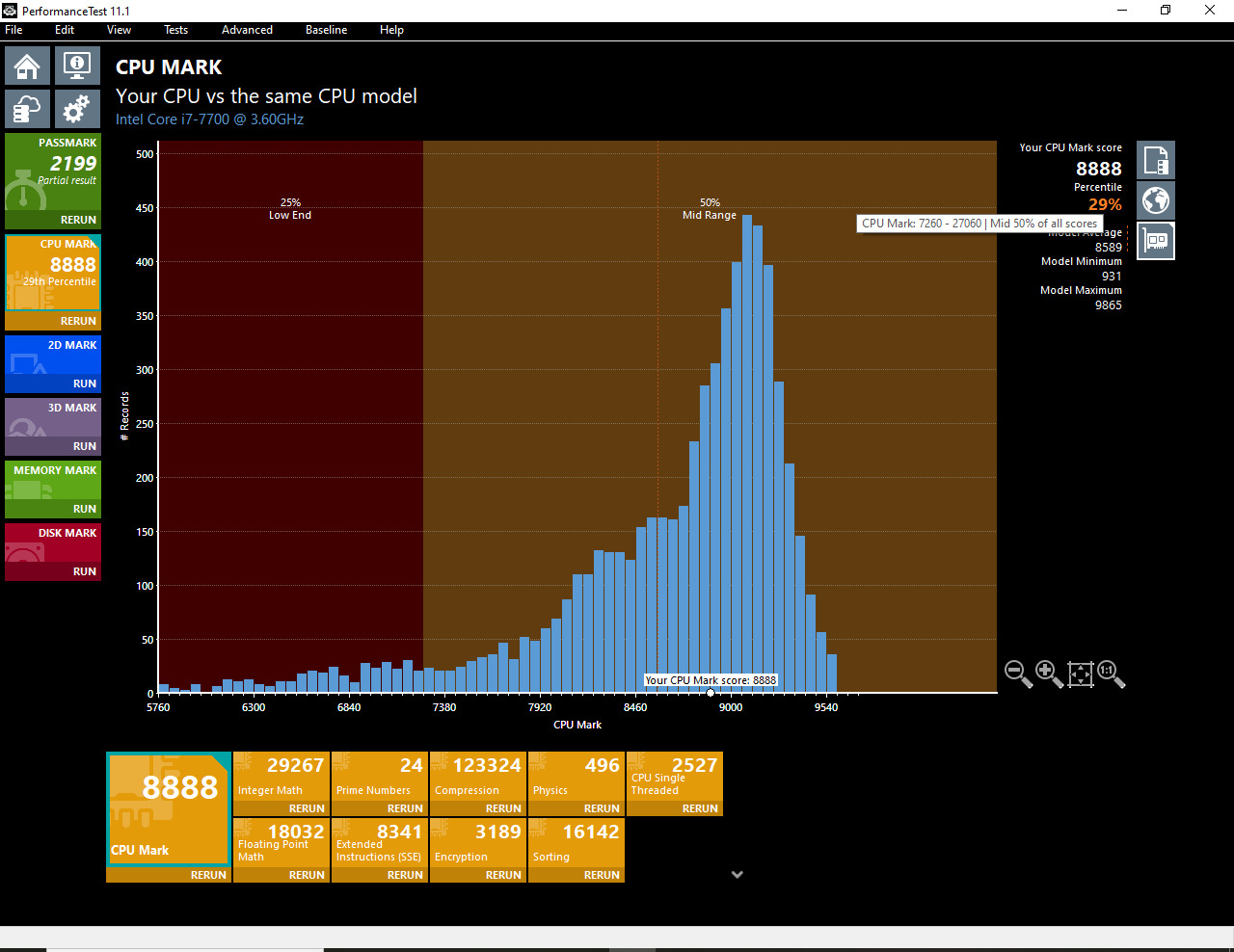Open the File menu
1234x952 pixels.
tap(13, 30)
